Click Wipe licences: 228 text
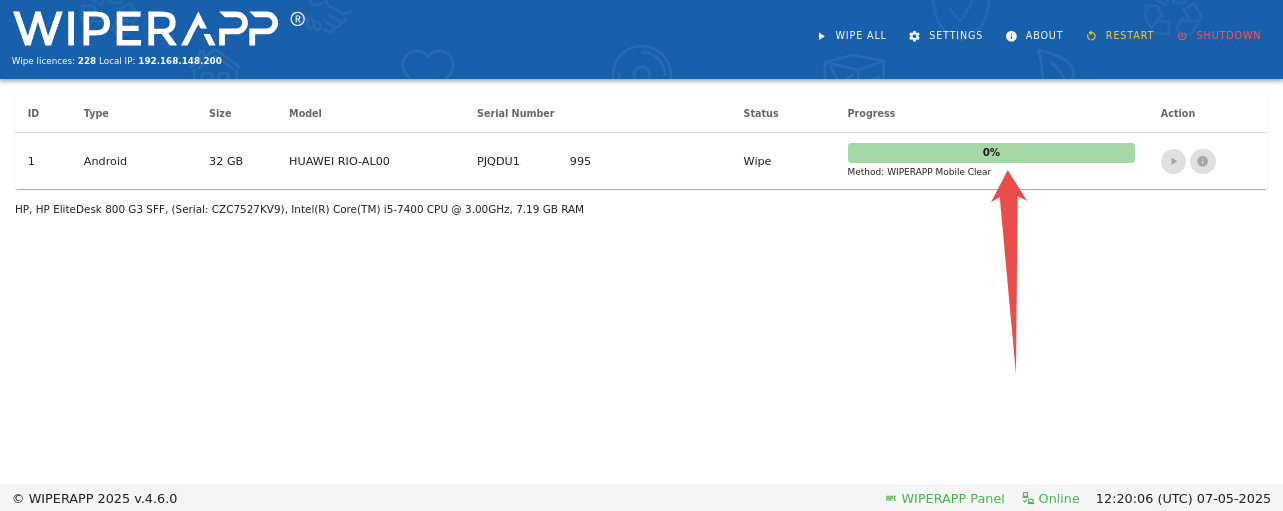The height and width of the screenshot is (511, 1283). tap(54, 61)
